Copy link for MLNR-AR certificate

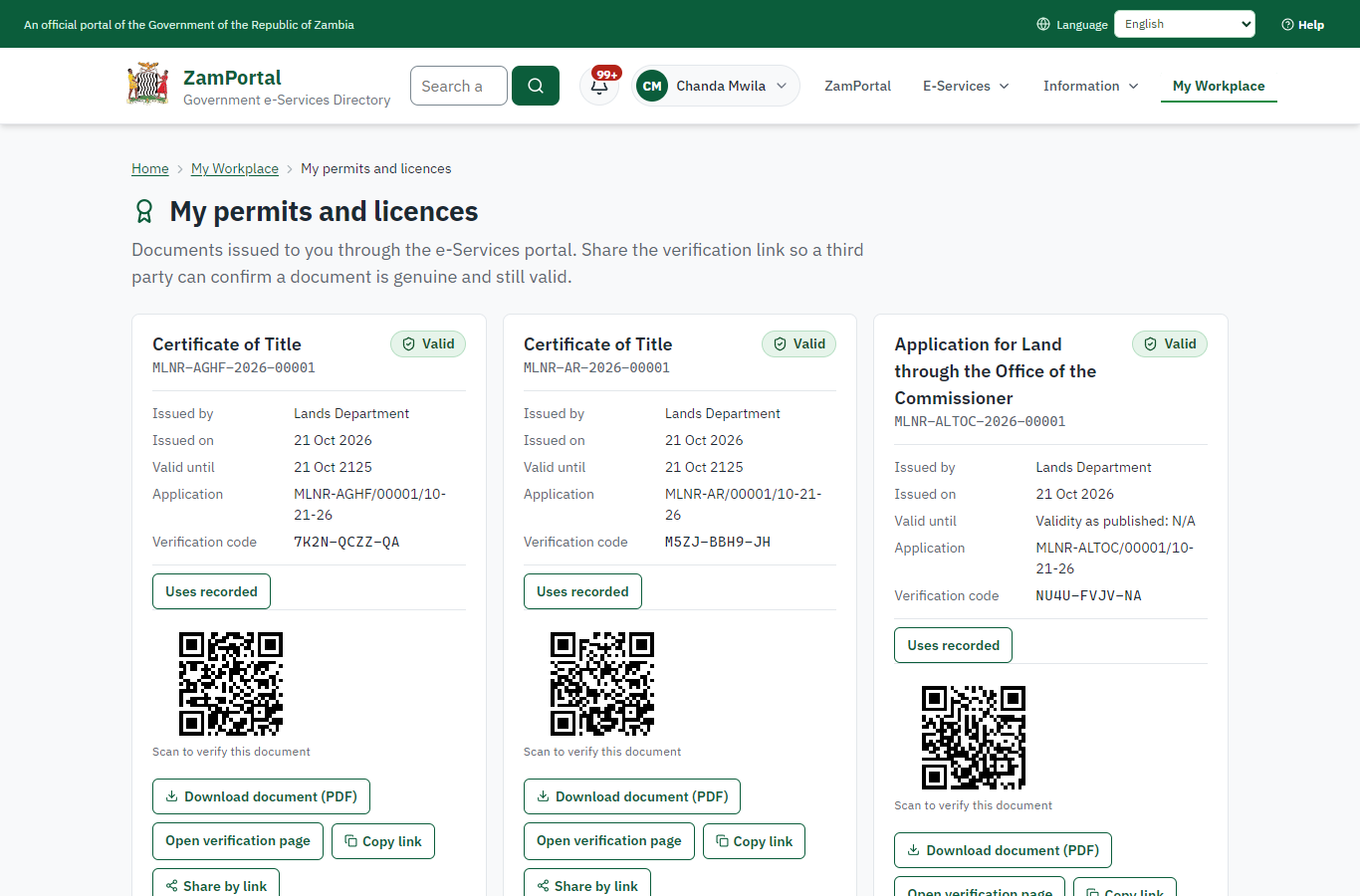(754, 841)
